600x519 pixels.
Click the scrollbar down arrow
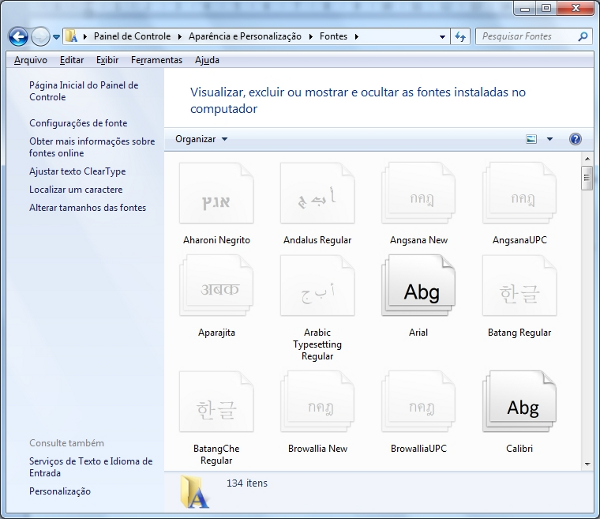tap(587, 464)
